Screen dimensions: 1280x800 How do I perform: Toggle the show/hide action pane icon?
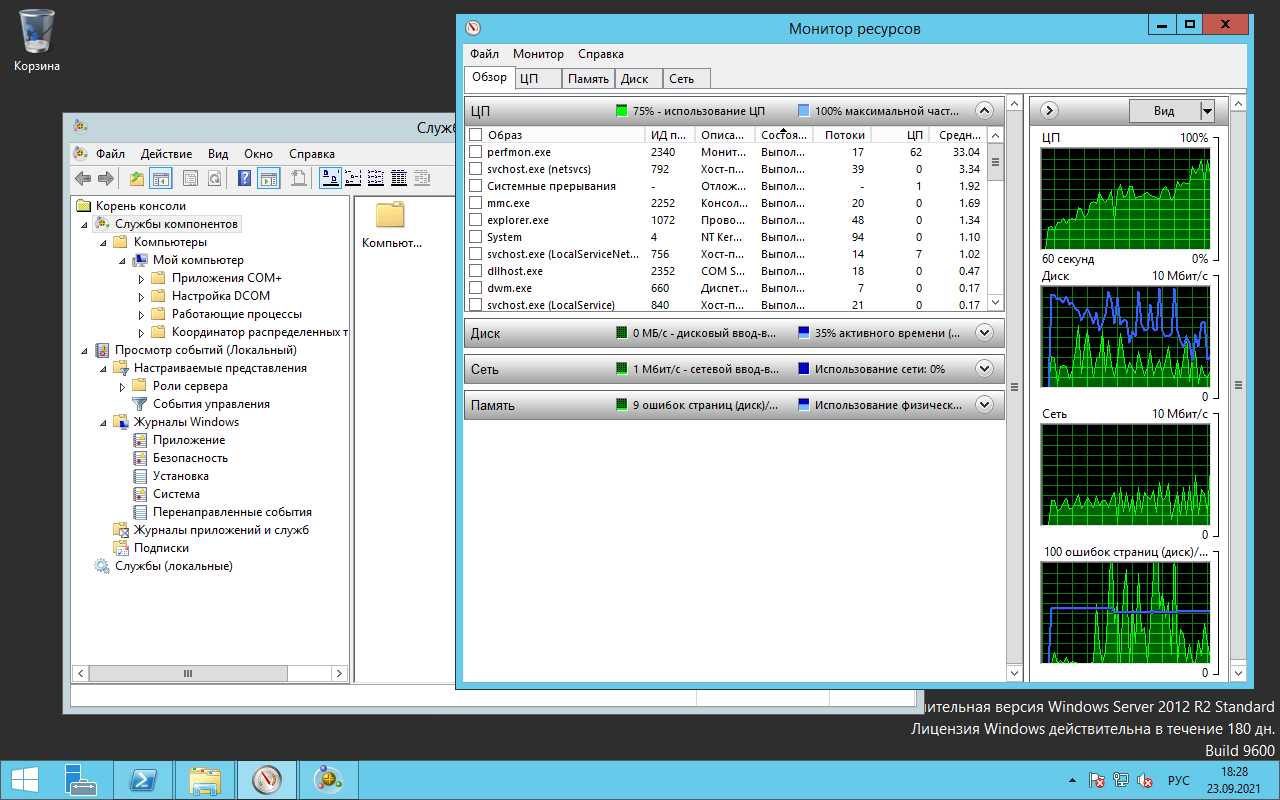coord(268,178)
